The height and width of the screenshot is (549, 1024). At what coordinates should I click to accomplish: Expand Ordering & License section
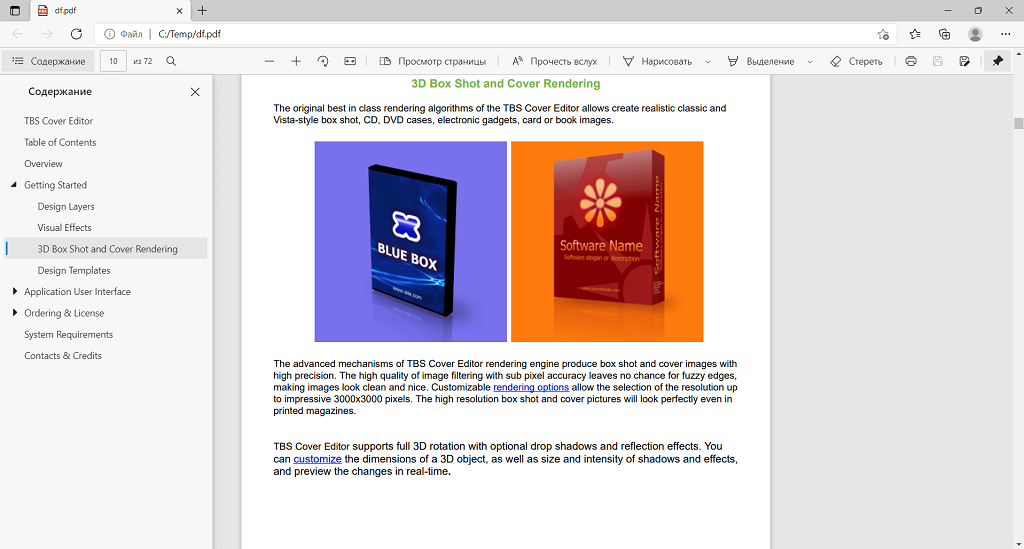14,313
